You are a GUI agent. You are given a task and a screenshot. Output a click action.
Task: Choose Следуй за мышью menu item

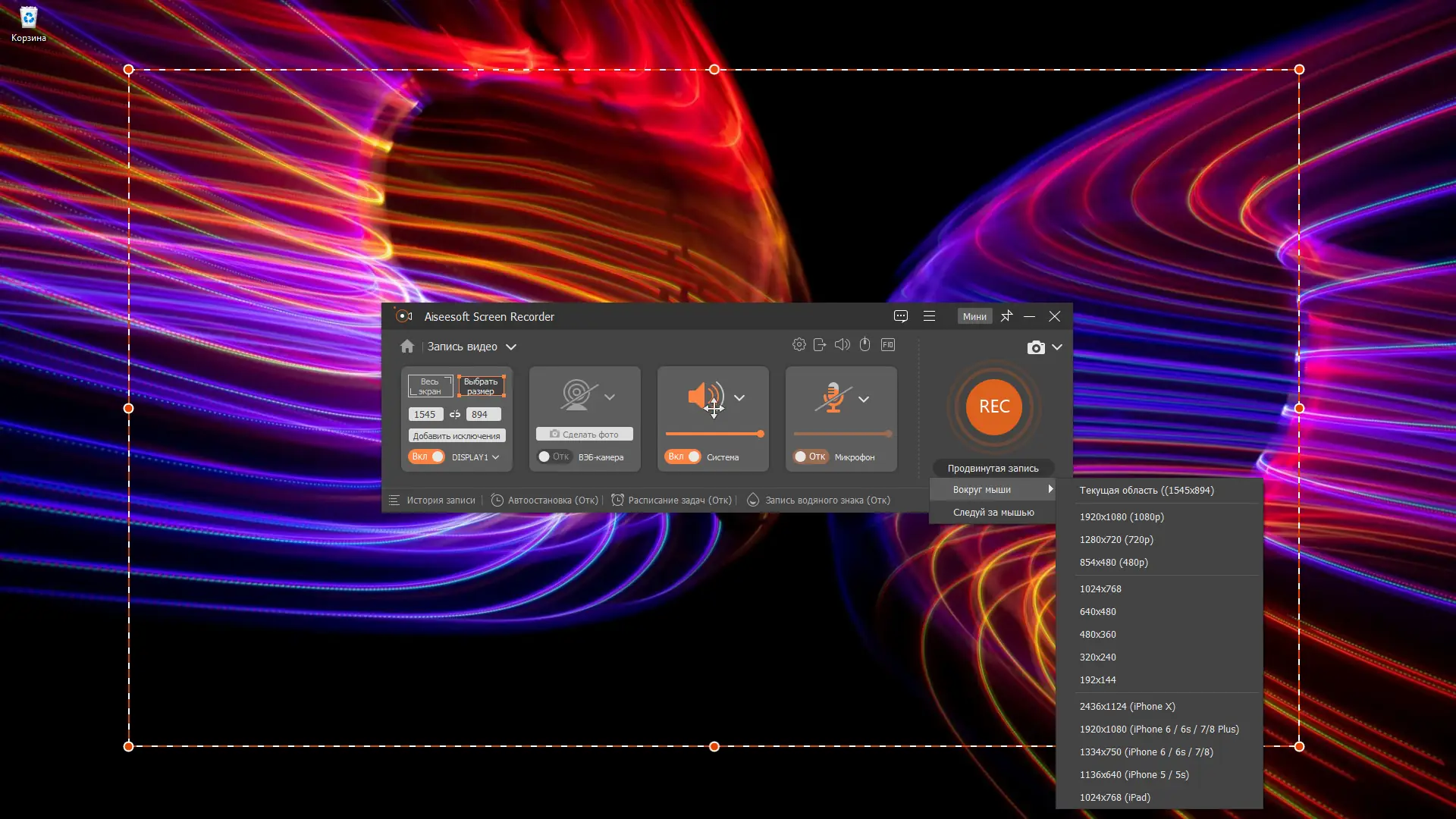993,513
